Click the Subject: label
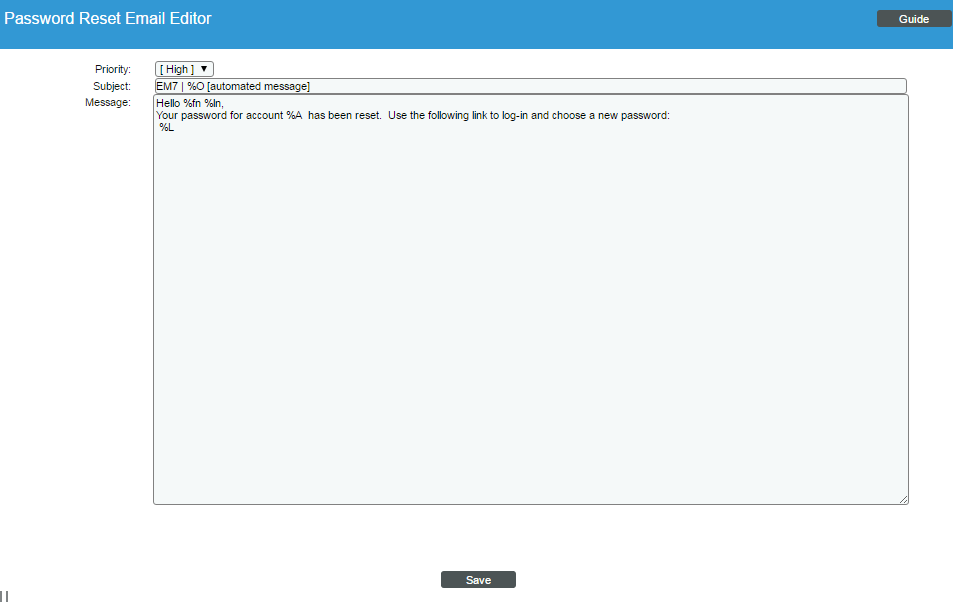953x602 pixels. 112,86
